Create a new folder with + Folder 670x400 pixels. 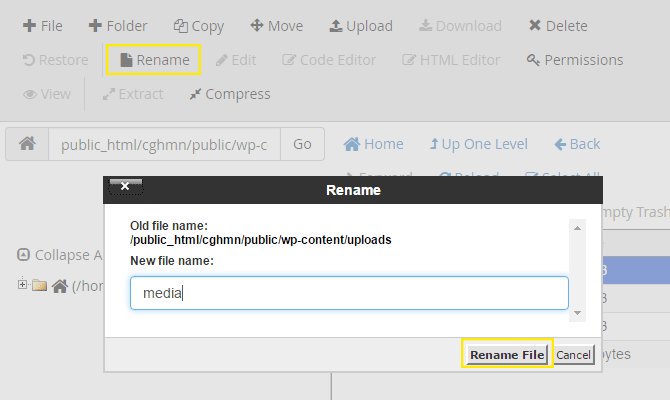tap(118, 26)
